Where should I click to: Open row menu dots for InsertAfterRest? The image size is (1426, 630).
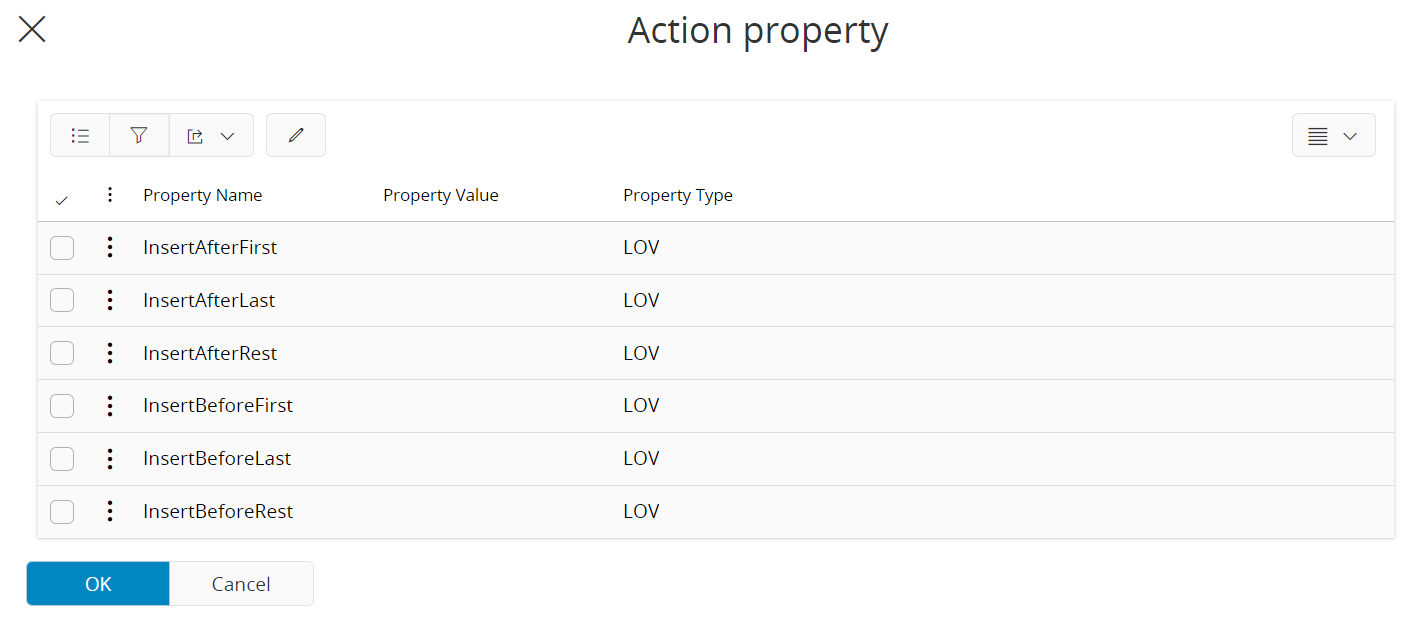click(x=110, y=353)
